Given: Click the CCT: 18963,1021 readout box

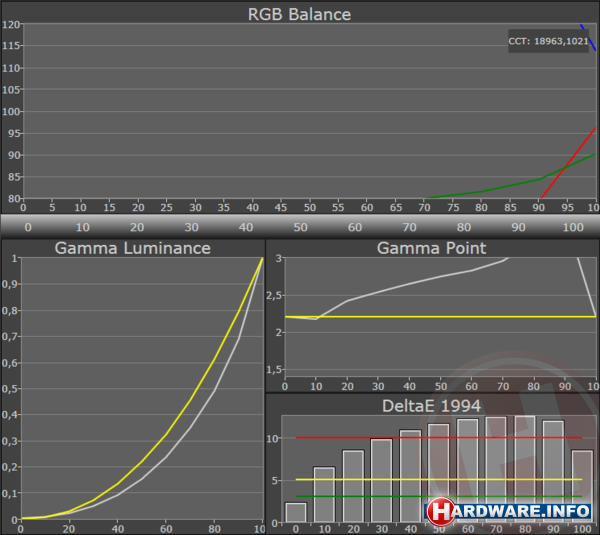Looking at the screenshot, I should click(548, 41).
